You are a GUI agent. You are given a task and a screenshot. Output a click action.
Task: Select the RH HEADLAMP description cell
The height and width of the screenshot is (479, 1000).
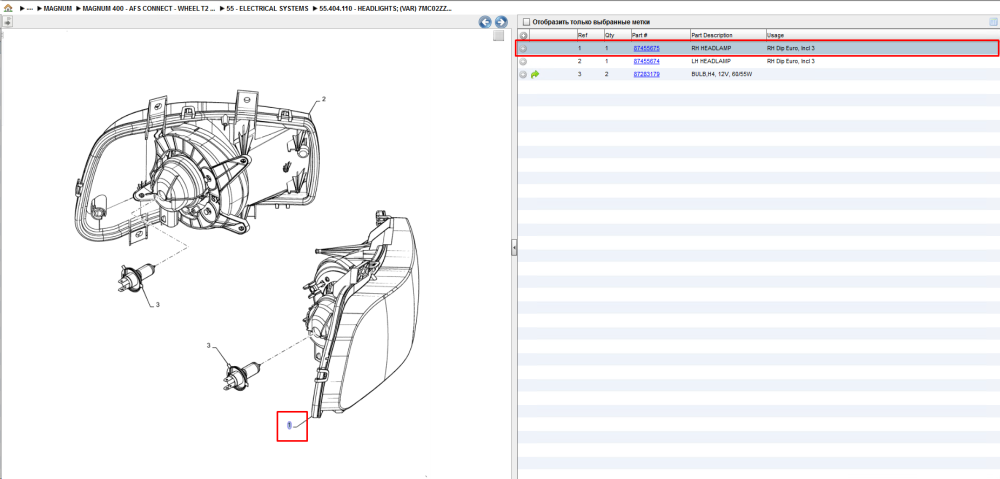[710, 48]
